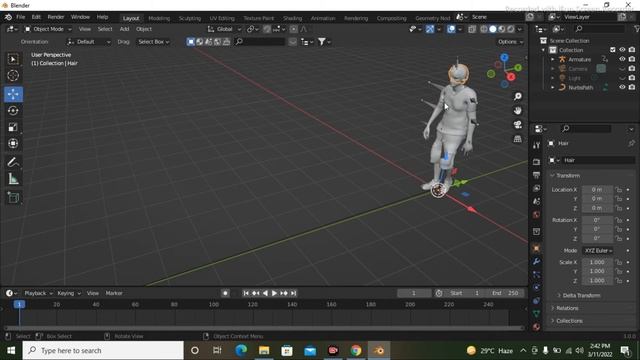
Task: Select the Measure tool
Action: coord(13,179)
